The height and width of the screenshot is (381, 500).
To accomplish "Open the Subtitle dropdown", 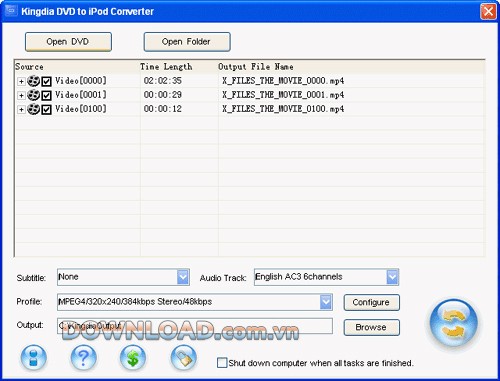I will (x=183, y=277).
